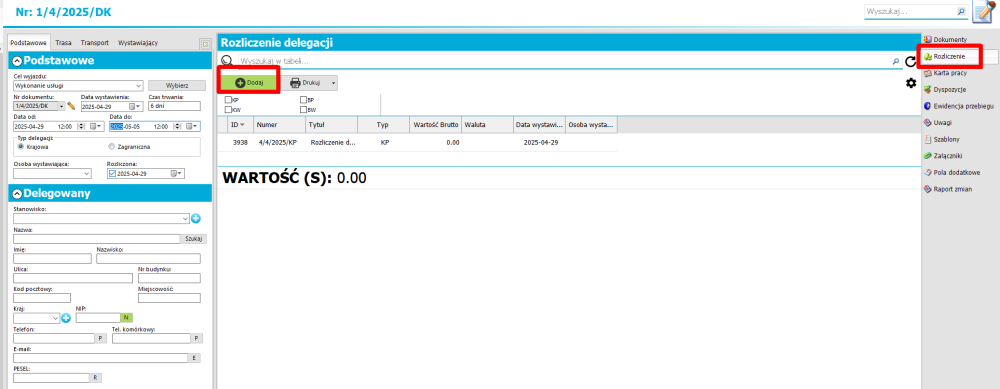Switch to the Trasa tab
The height and width of the screenshot is (389, 1000).
(x=63, y=43)
